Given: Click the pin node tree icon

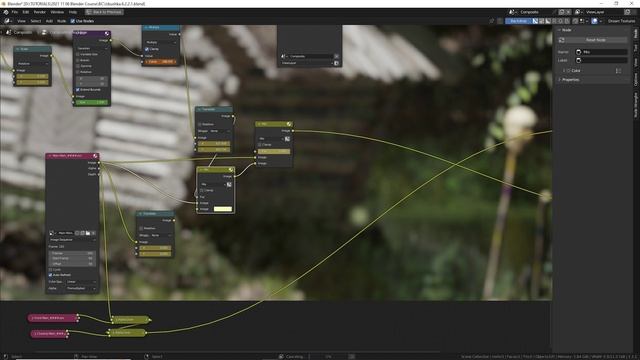Looking at the screenshot, I should pos(492,21).
